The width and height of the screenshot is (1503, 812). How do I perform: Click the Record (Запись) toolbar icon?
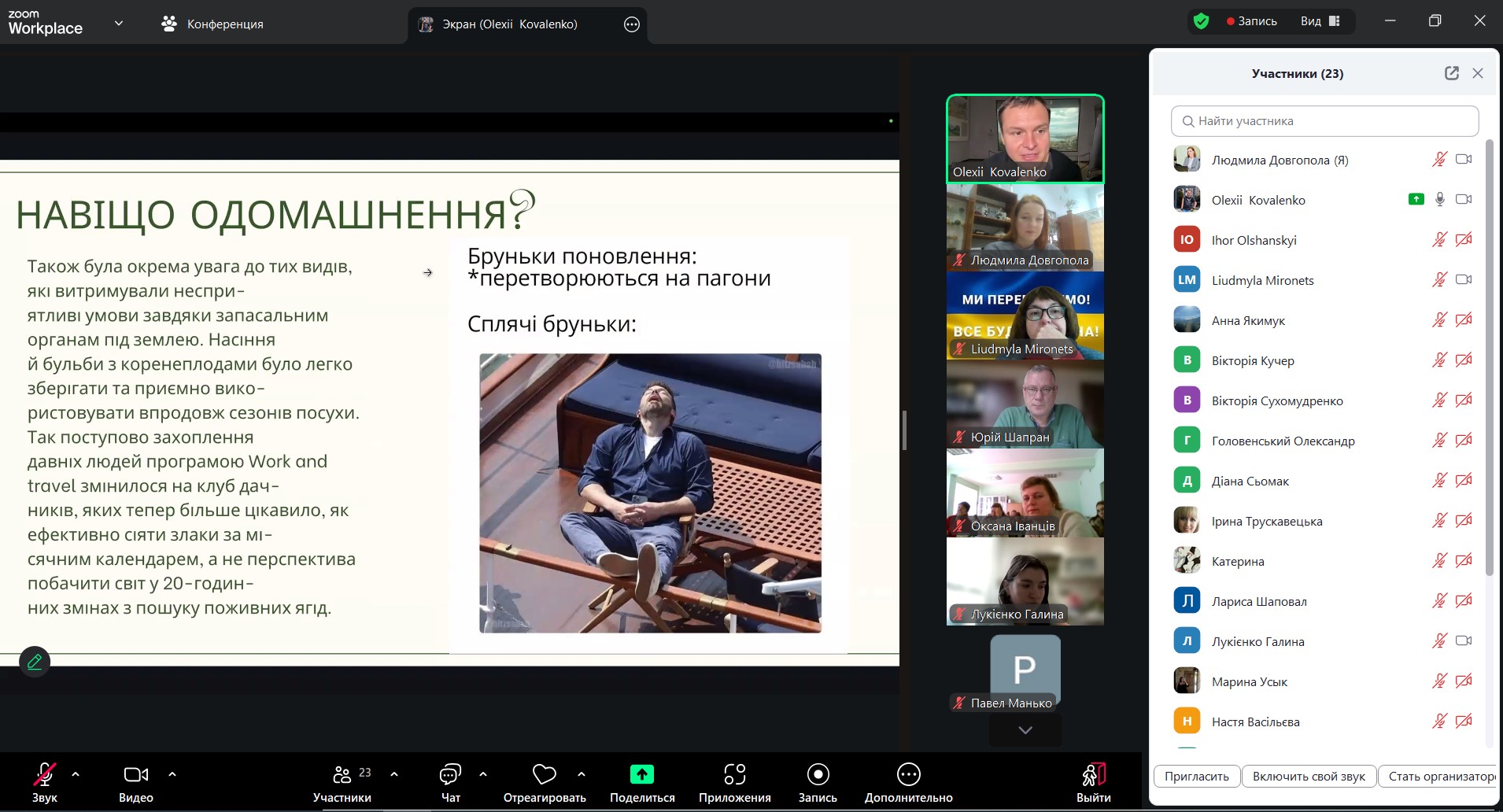[x=818, y=775]
